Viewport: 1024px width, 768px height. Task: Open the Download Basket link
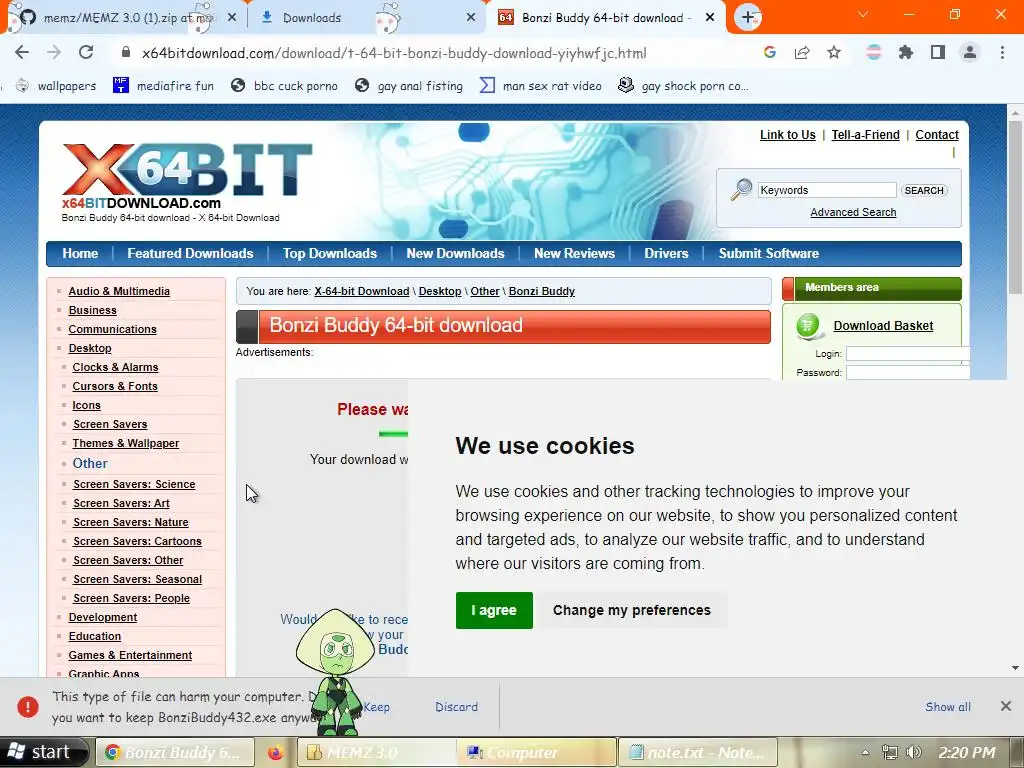pyautogui.click(x=883, y=326)
